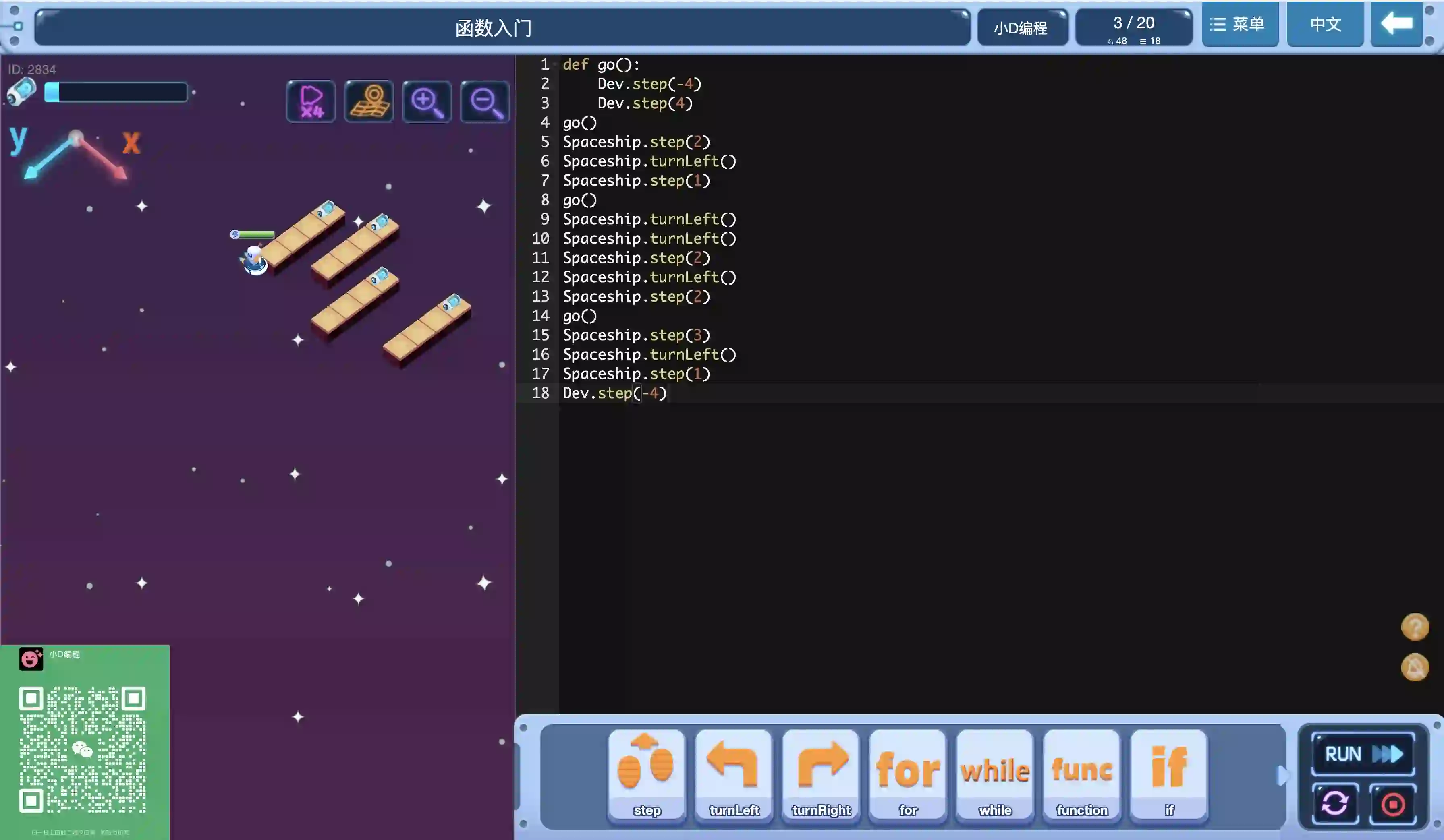Insert a step code block
This screenshot has height=840, width=1444.
tap(646, 774)
